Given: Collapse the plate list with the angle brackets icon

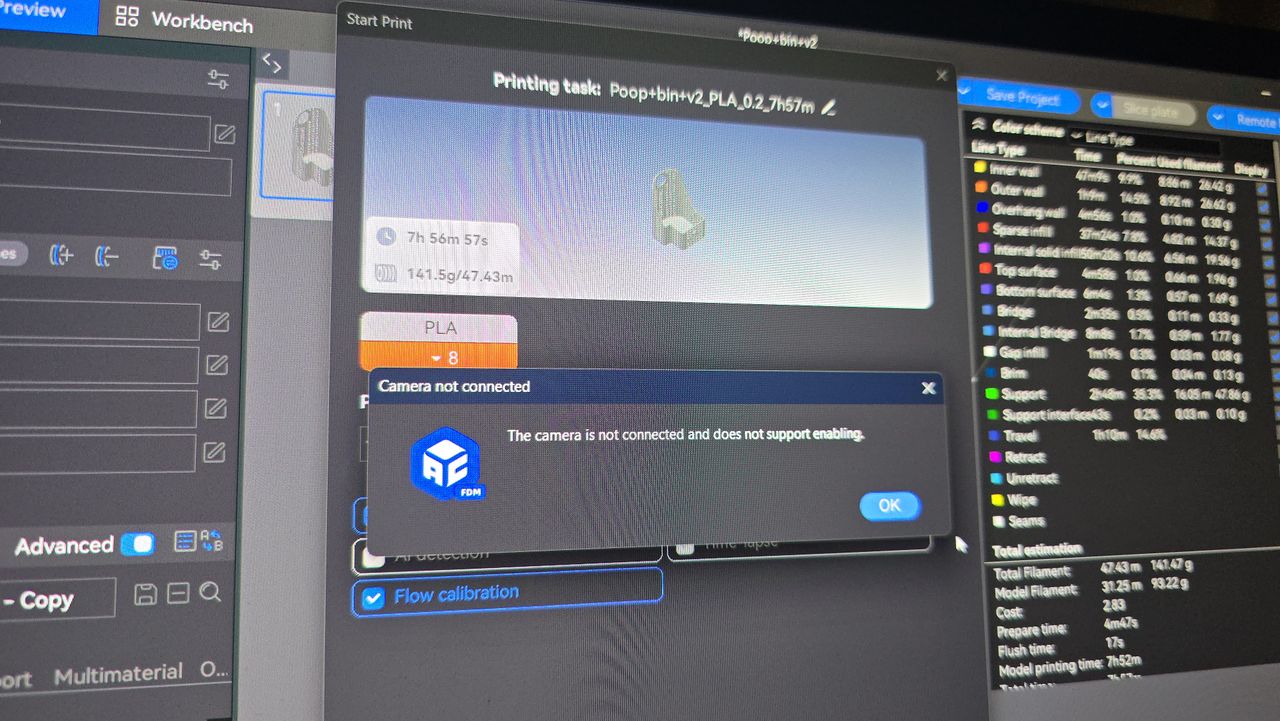Looking at the screenshot, I should click(271, 63).
